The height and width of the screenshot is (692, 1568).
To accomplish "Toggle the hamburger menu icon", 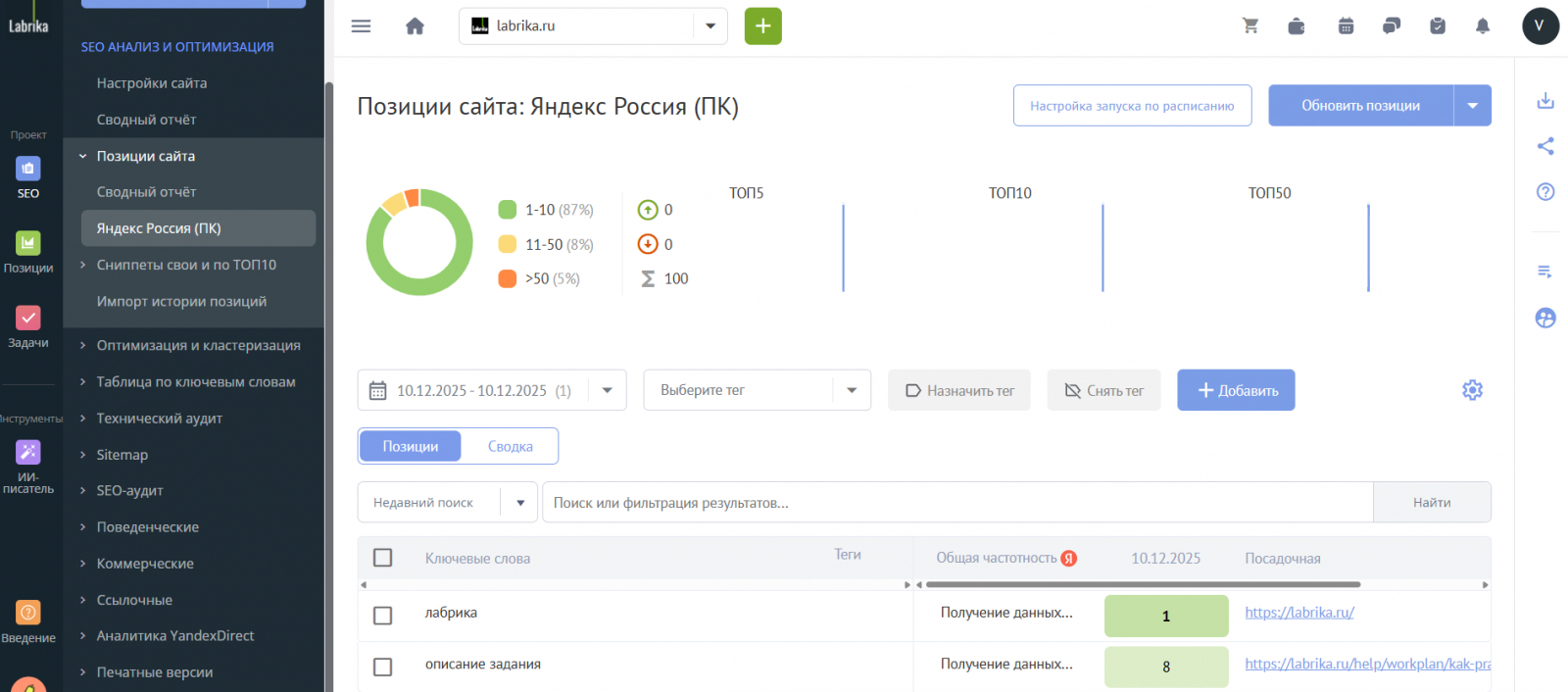I will tap(361, 26).
